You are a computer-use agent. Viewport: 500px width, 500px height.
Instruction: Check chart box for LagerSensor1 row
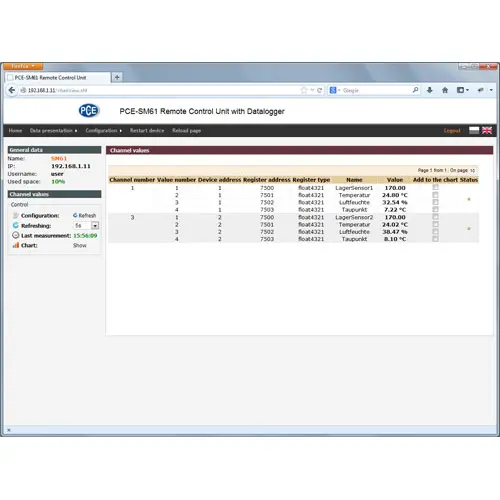click(435, 188)
